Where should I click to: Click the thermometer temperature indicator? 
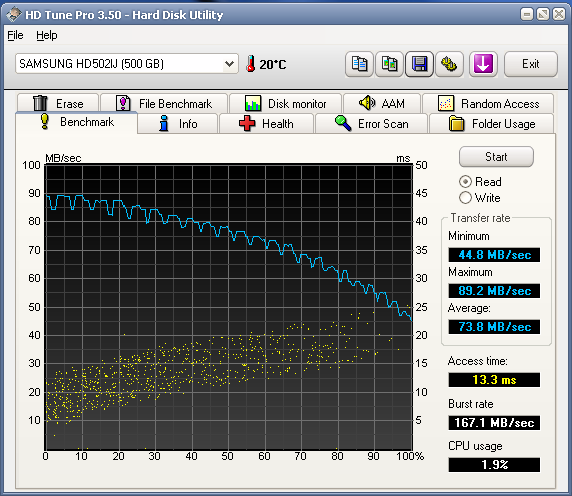pos(250,64)
